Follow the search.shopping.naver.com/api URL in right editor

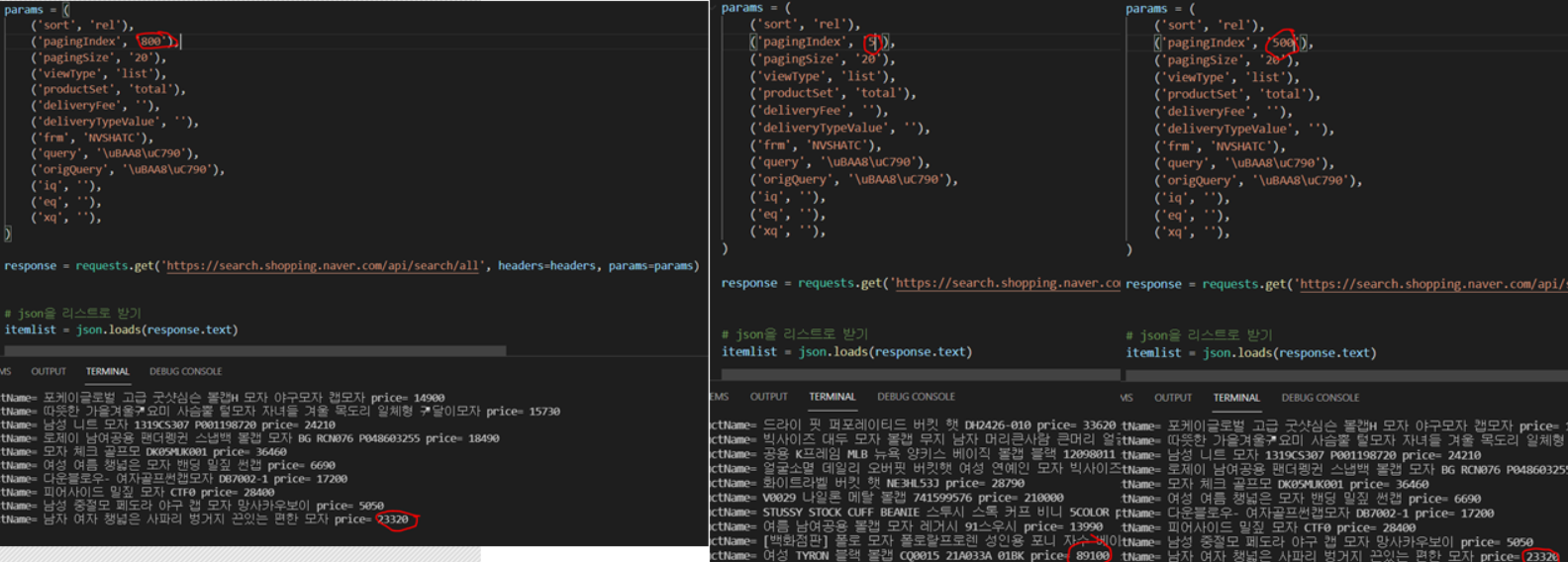click(x=1431, y=284)
